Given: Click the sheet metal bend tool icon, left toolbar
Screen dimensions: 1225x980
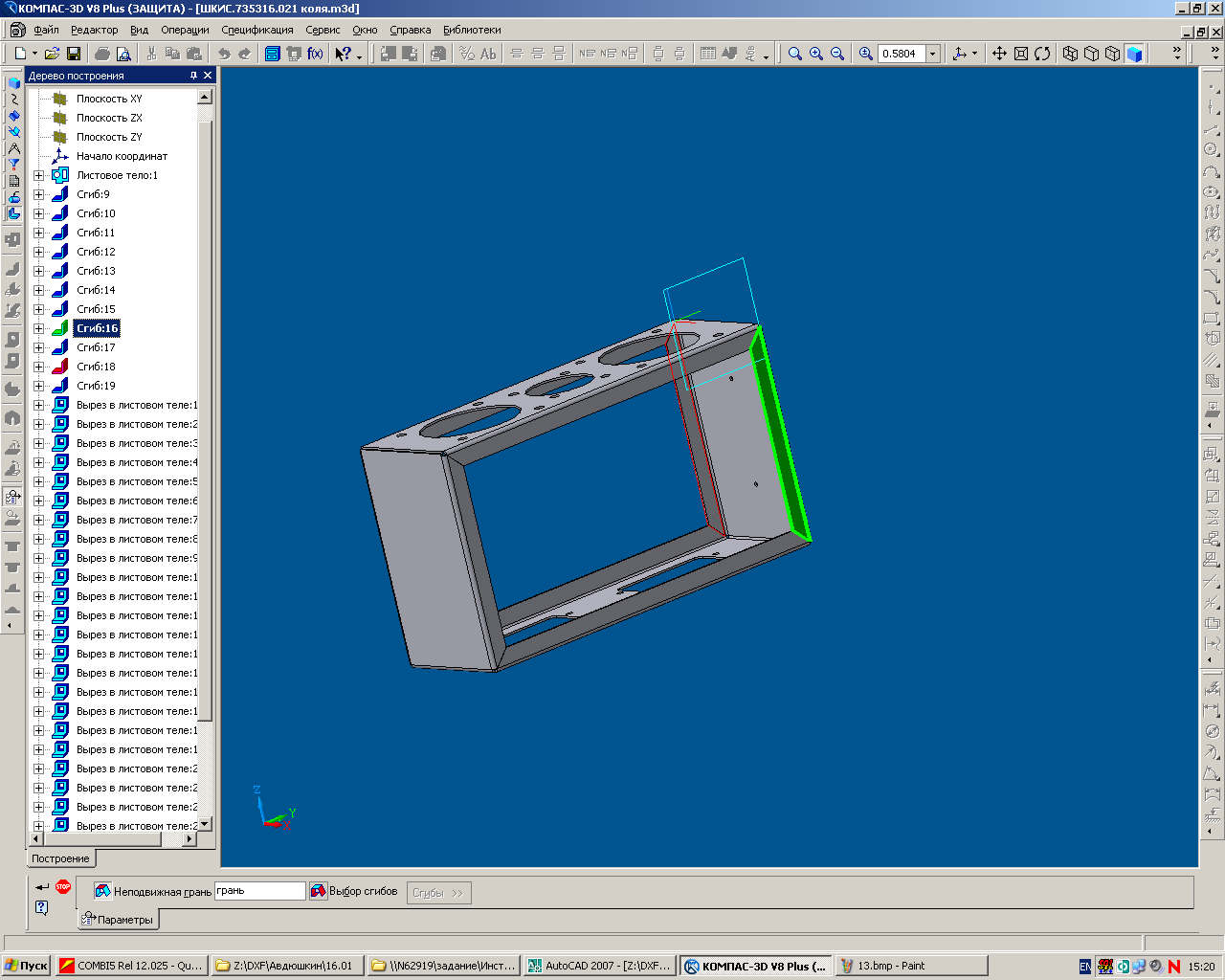Looking at the screenshot, I should [13, 269].
